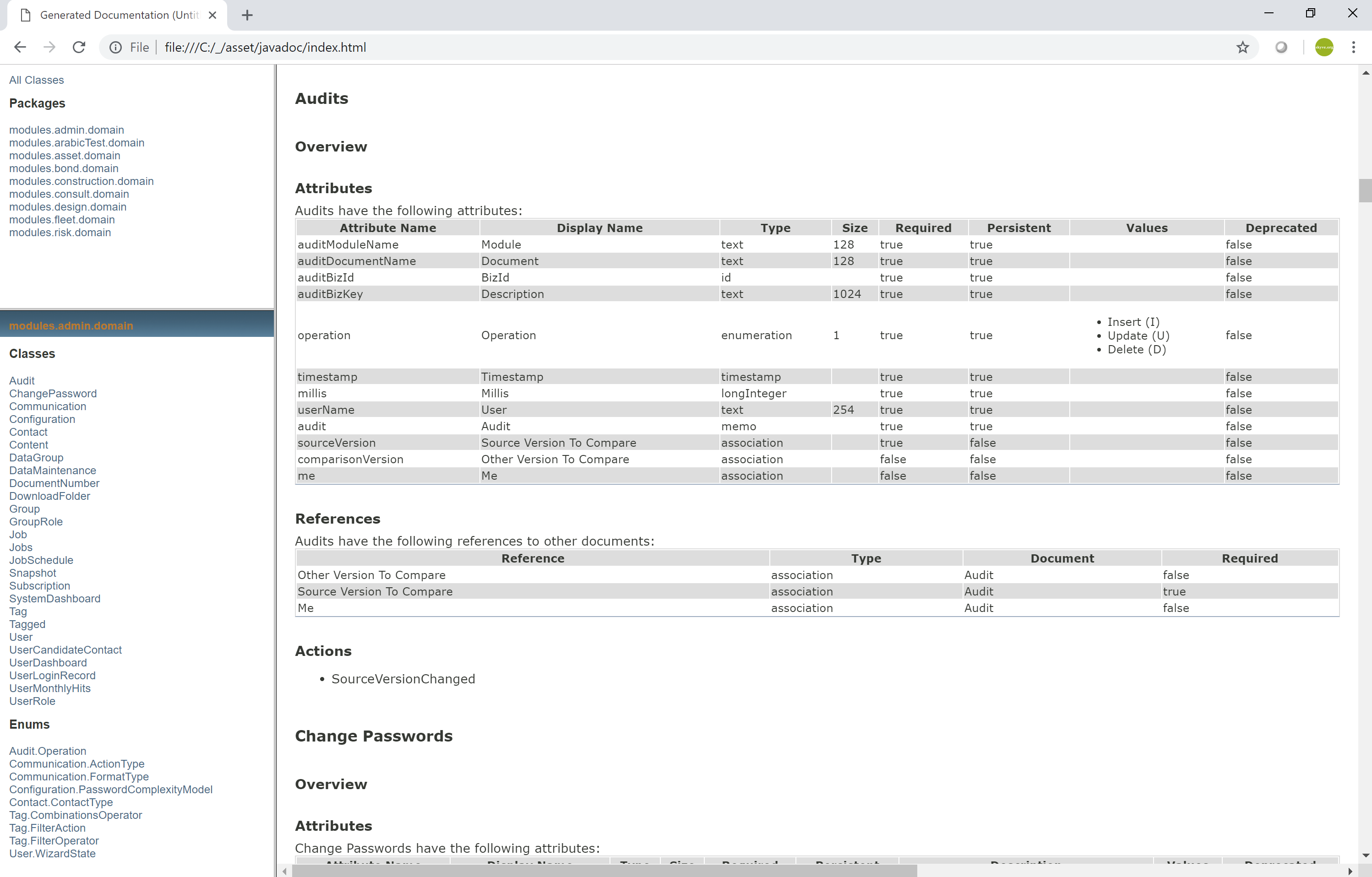Open the User.WizardState enum

pos(52,854)
